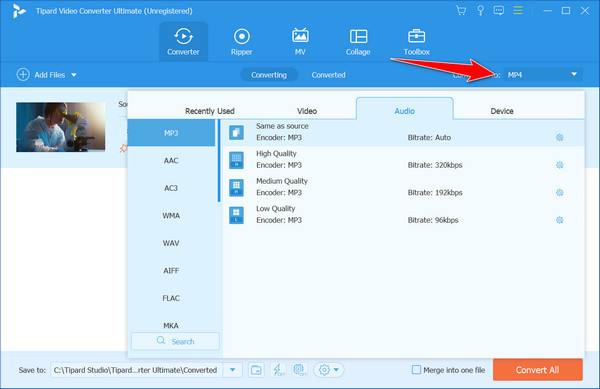This screenshot has height=389, width=600.
Task: Click the search magnifier icon
Action: [161, 340]
